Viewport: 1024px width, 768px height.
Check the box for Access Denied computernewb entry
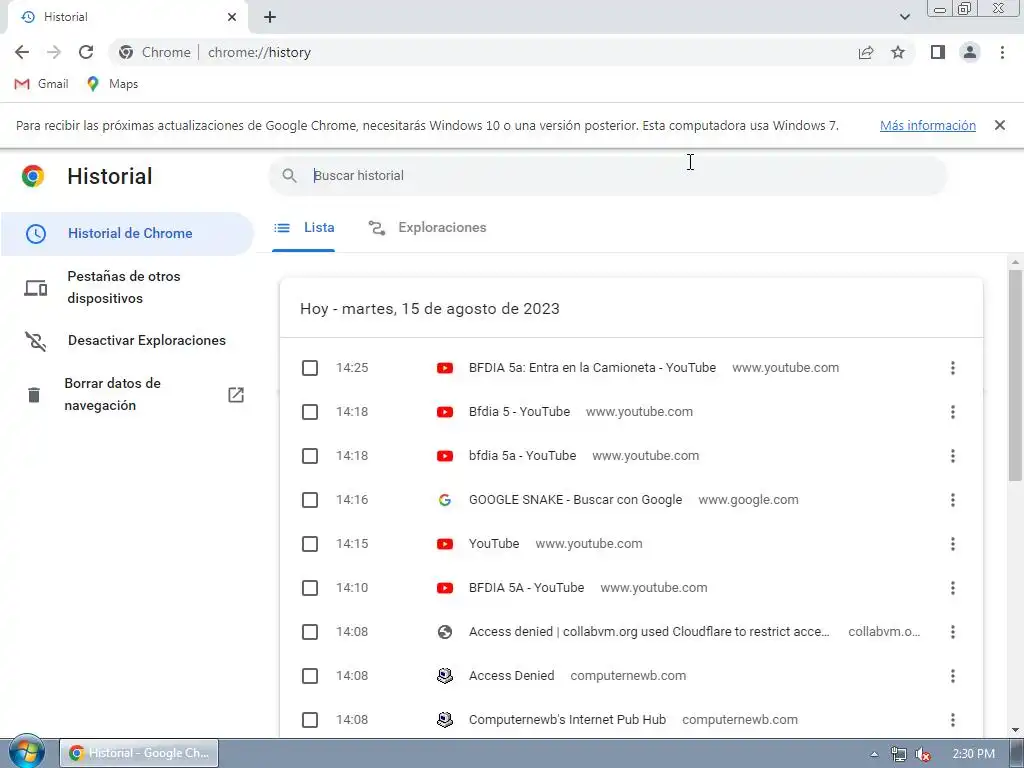point(310,676)
